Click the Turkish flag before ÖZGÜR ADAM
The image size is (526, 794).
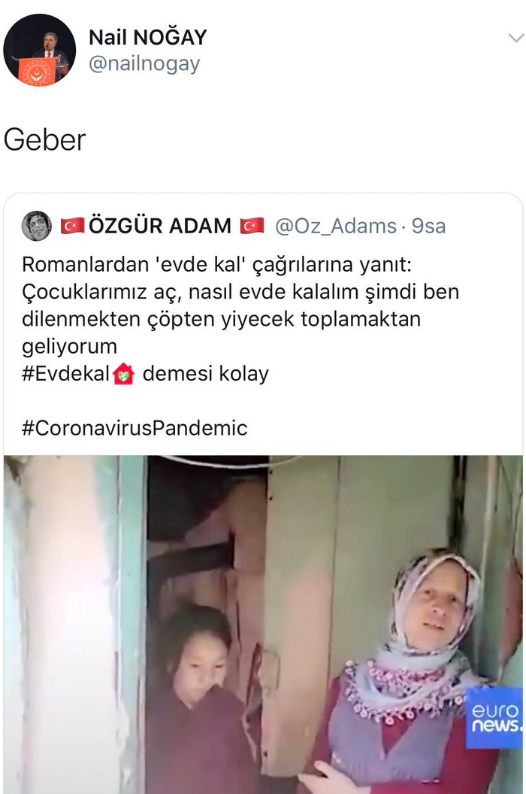point(72,226)
